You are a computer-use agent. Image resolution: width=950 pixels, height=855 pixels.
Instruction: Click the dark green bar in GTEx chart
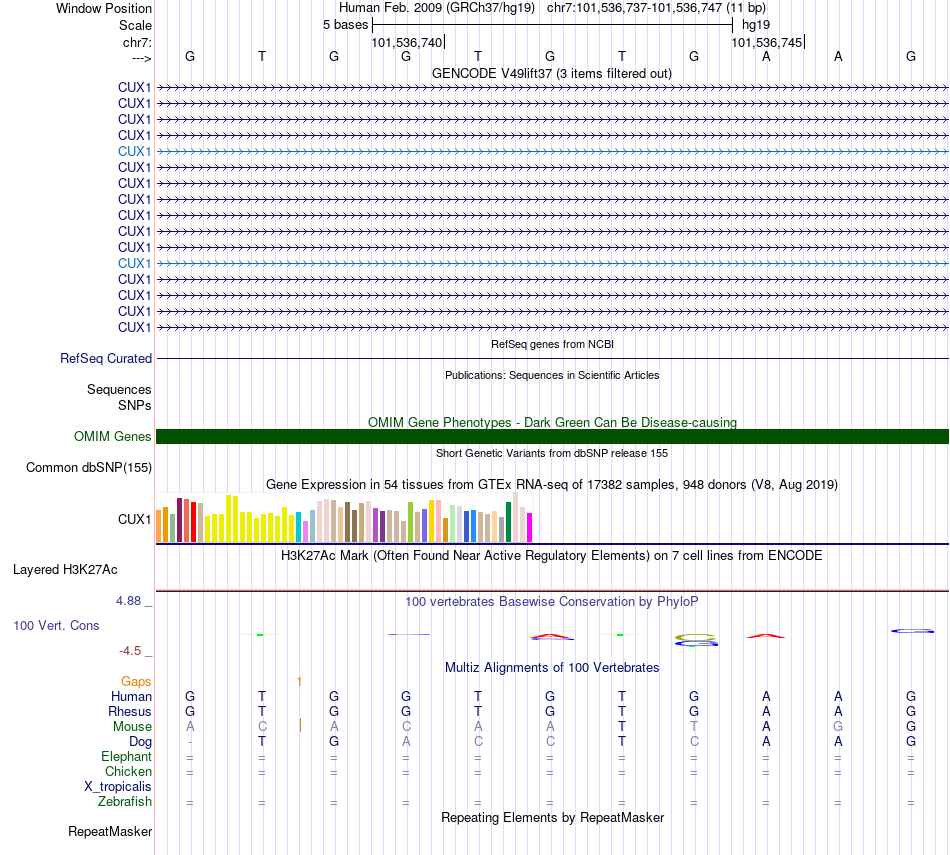pos(508,522)
